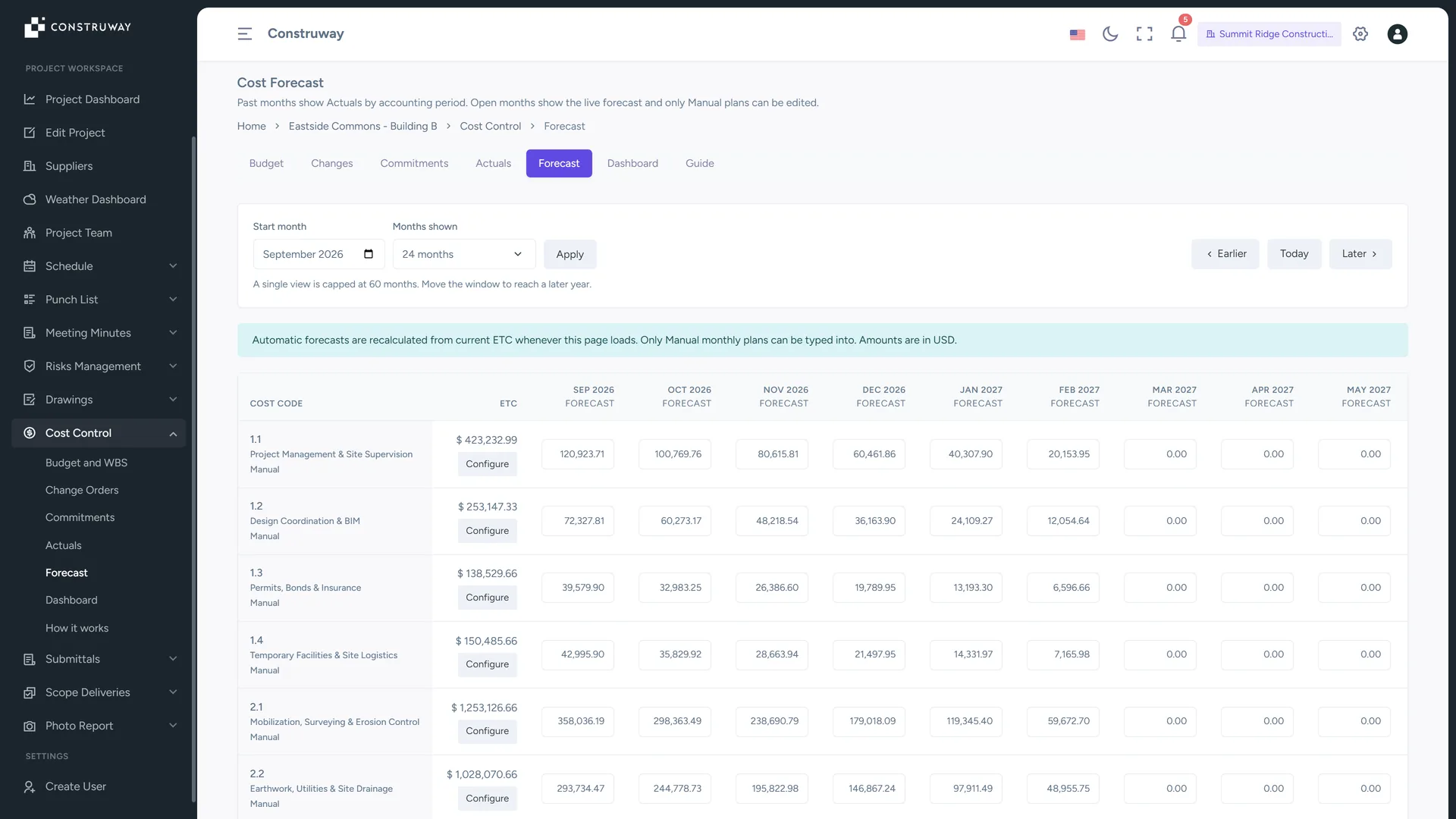Image resolution: width=1456 pixels, height=819 pixels.
Task: Configure row 1.1 Project Management
Action: click(487, 464)
